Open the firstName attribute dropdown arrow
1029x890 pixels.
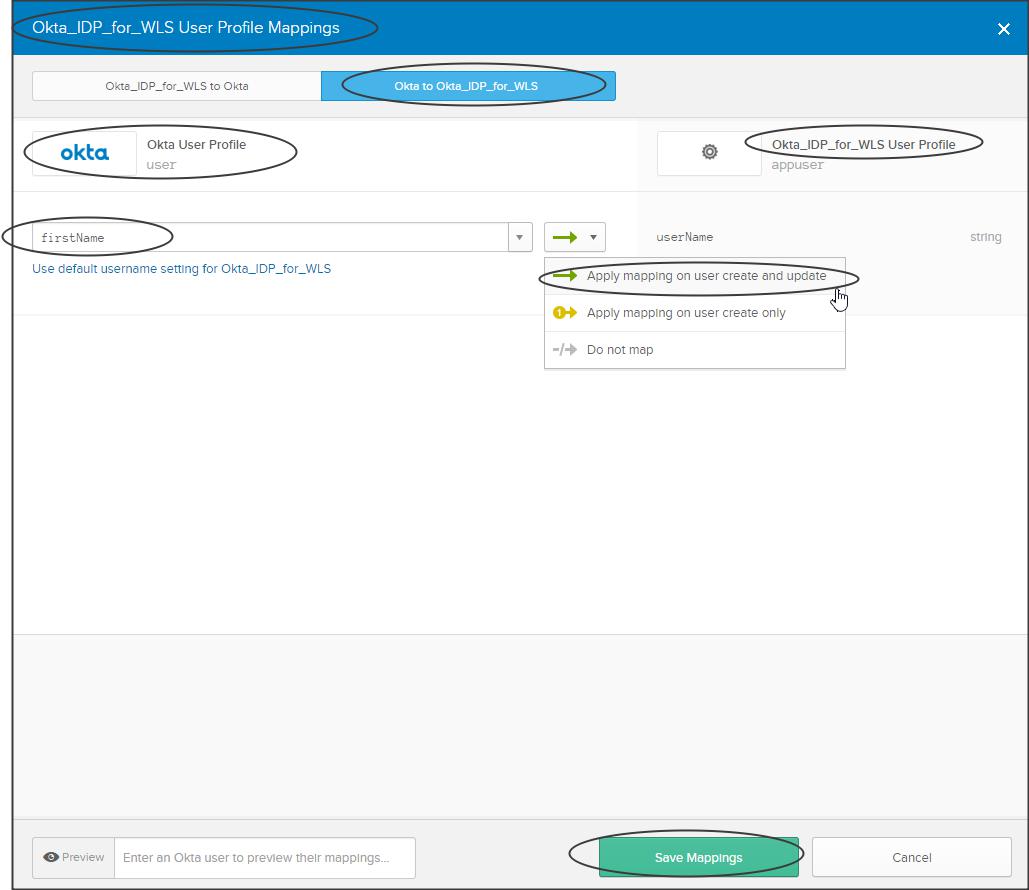click(x=520, y=238)
